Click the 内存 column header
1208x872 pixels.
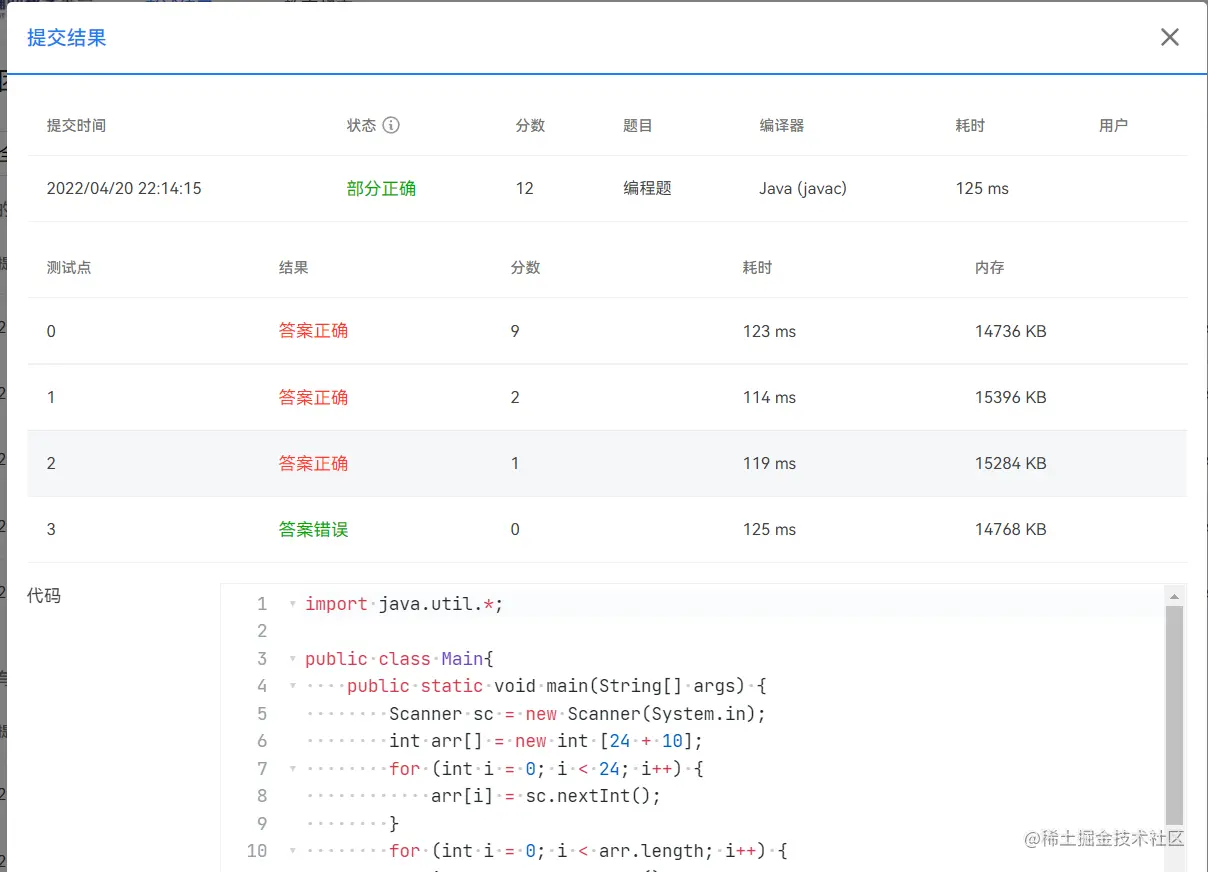(989, 267)
